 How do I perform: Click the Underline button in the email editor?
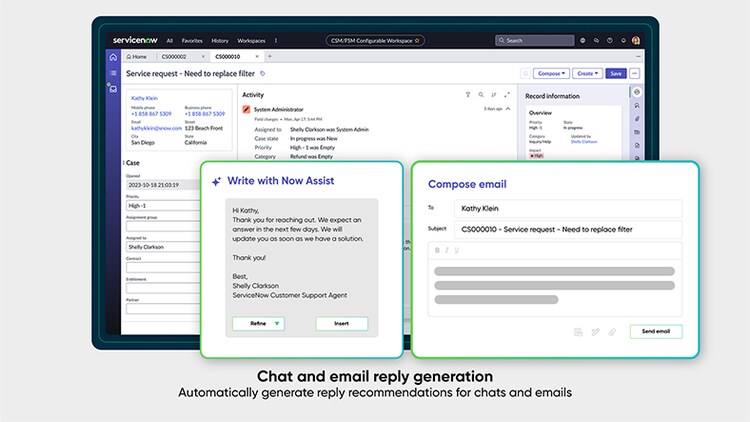(456, 250)
